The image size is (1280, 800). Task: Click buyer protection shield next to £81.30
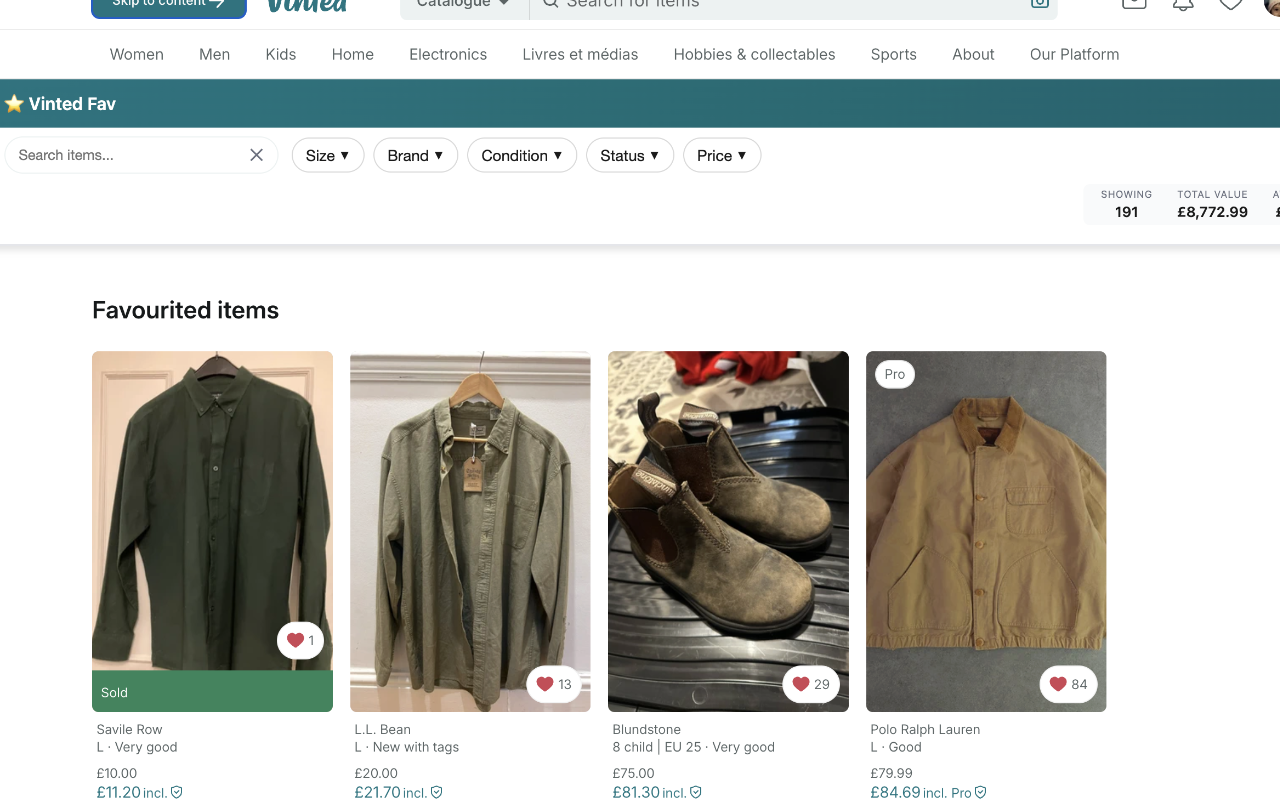(x=696, y=792)
